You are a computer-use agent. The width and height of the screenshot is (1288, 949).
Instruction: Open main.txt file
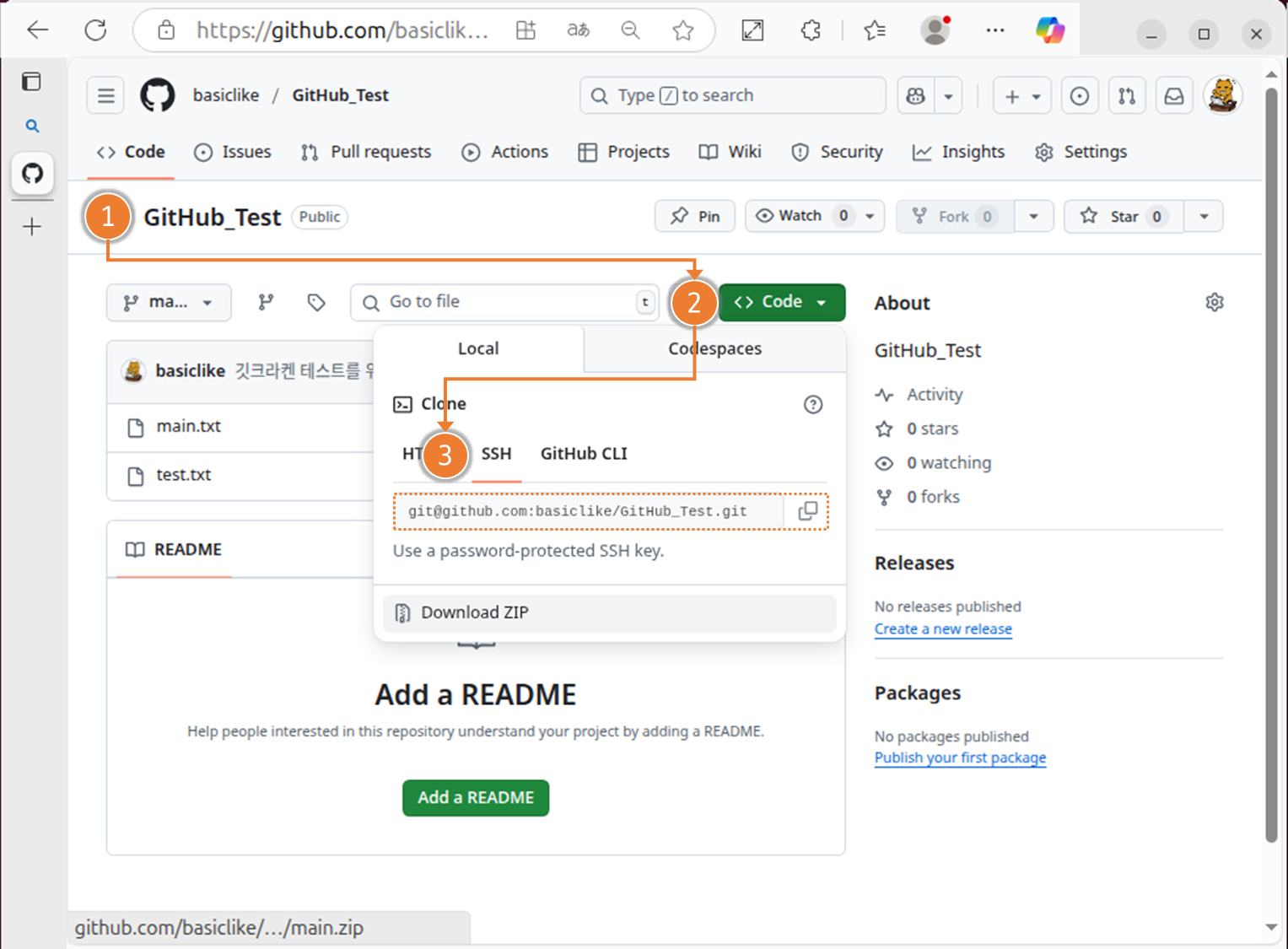point(188,427)
